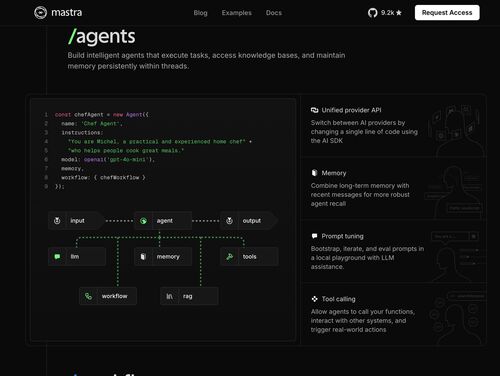Image resolution: width=500 pixels, height=376 pixels.
Task: Click the 'Build intelligent agents' description text
Action: pyautogui.click(x=206, y=61)
